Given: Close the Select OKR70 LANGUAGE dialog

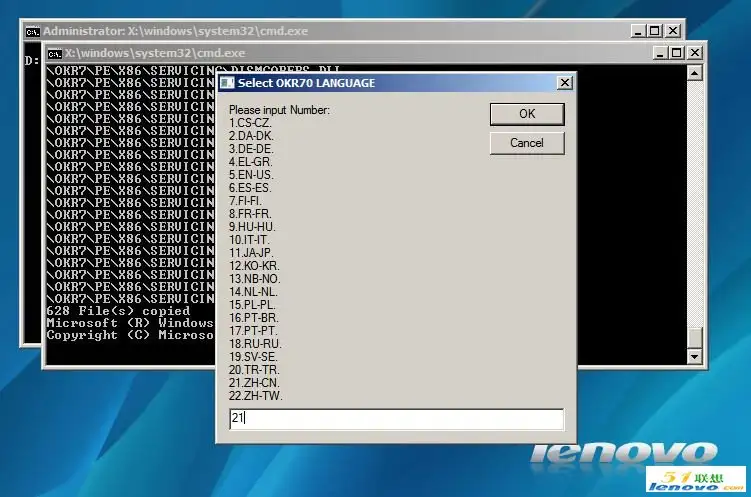Looking at the screenshot, I should click(565, 83).
